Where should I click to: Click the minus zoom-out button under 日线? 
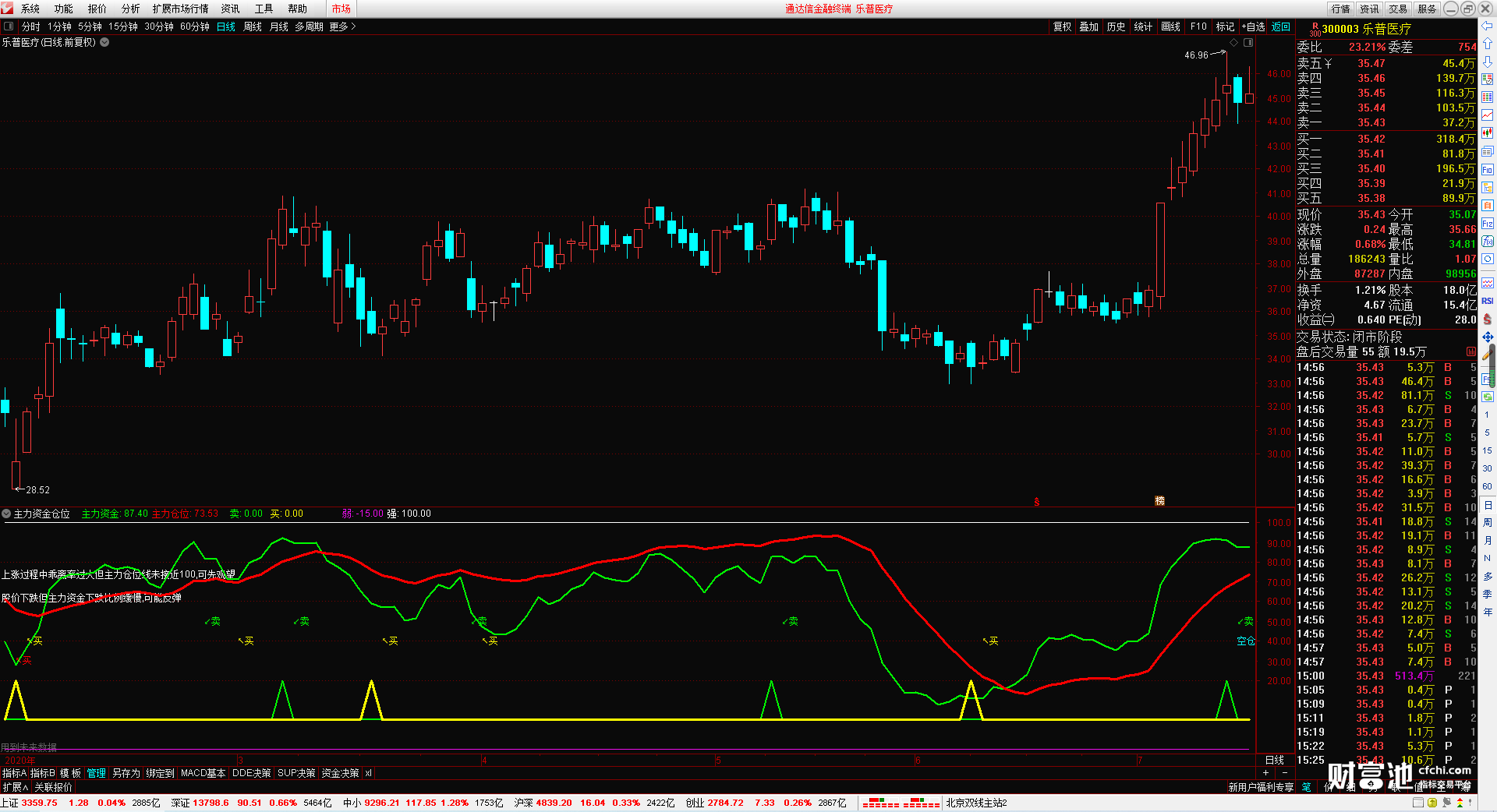click(x=1285, y=772)
